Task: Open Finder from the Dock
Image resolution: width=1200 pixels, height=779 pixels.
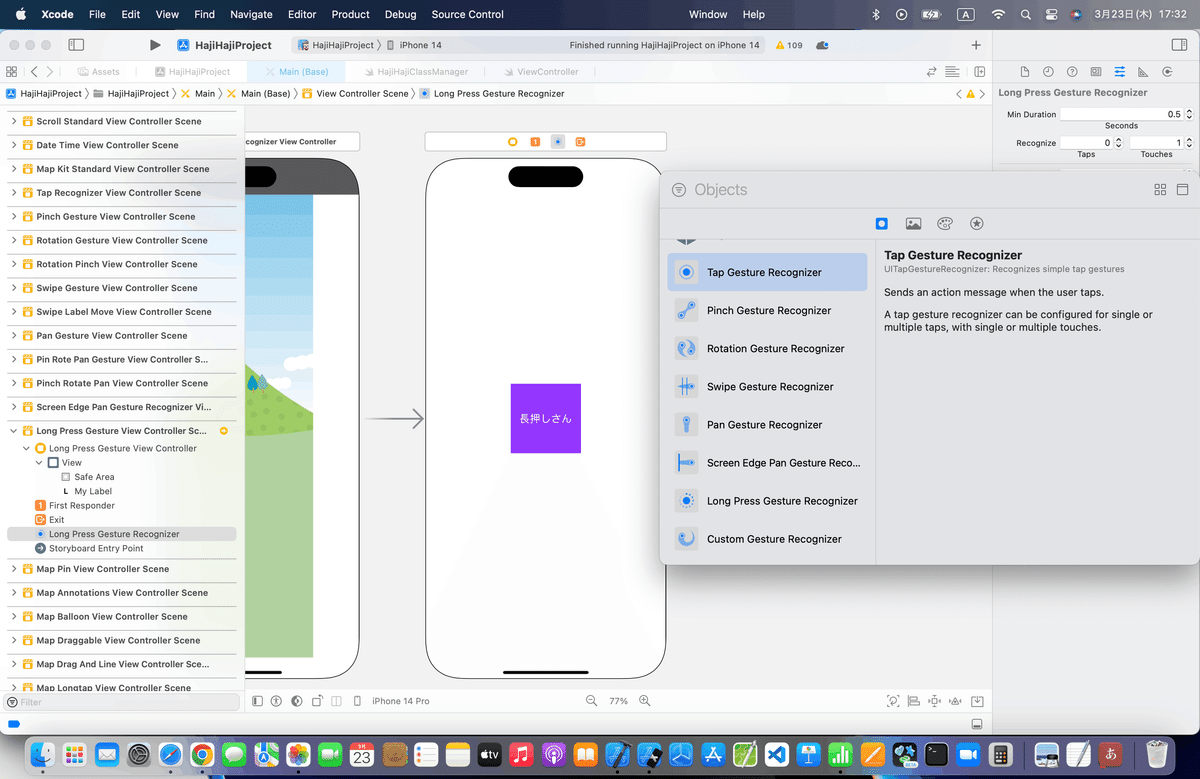Action: point(42,753)
